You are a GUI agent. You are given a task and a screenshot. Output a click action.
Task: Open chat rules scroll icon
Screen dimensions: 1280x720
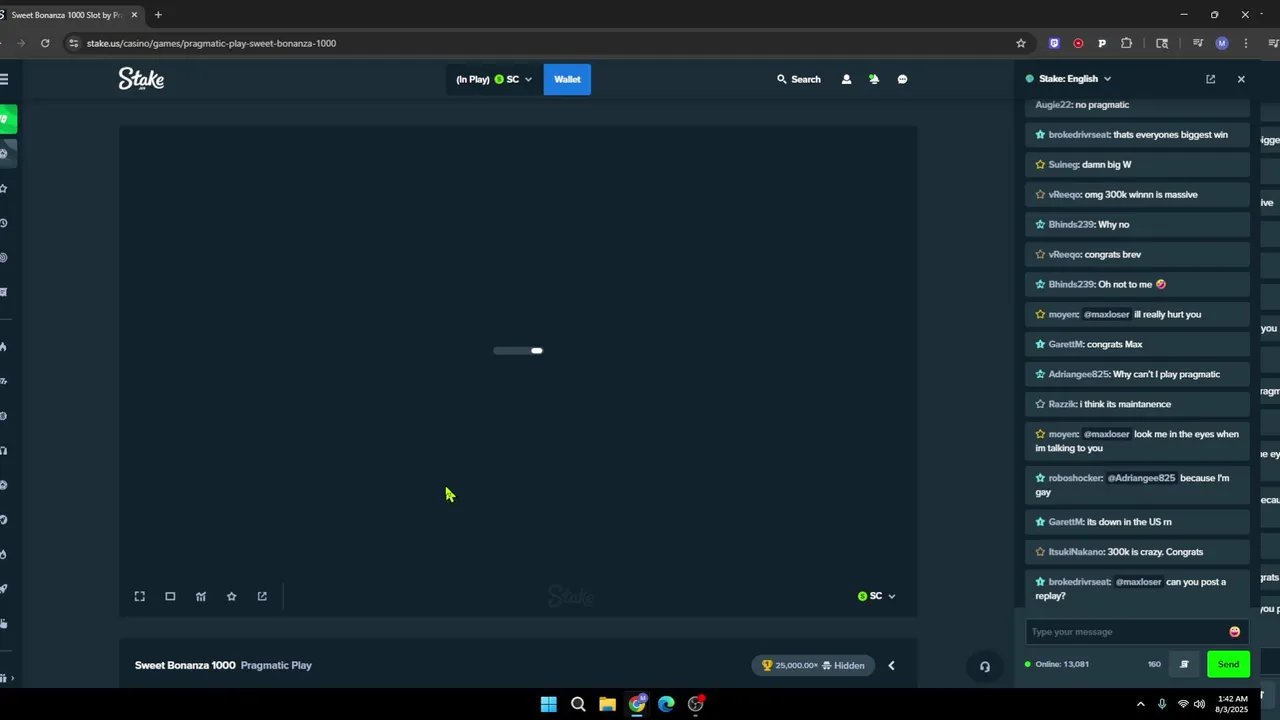(1184, 664)
